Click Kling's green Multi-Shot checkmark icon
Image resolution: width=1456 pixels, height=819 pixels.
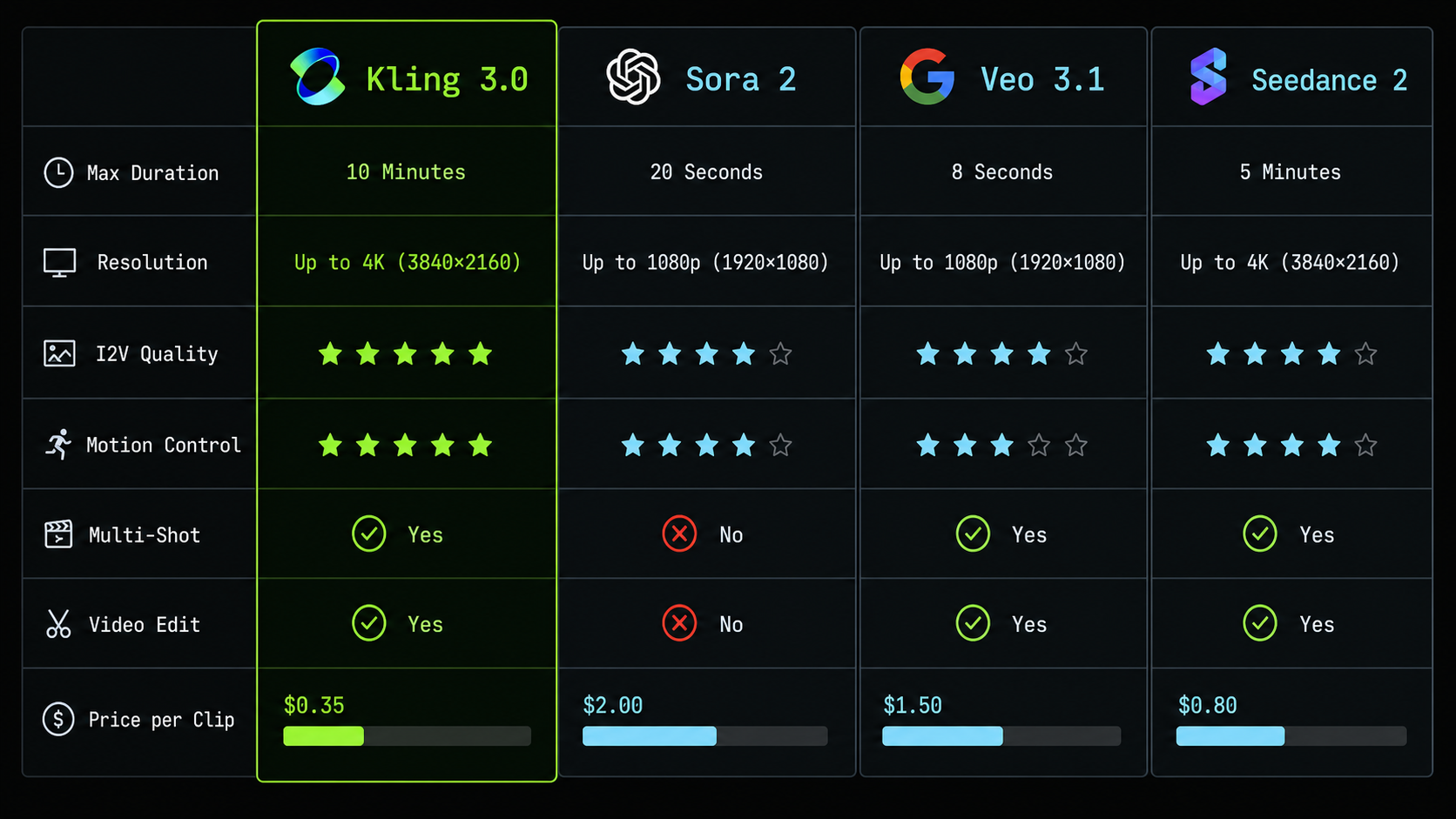click(369, 534)
